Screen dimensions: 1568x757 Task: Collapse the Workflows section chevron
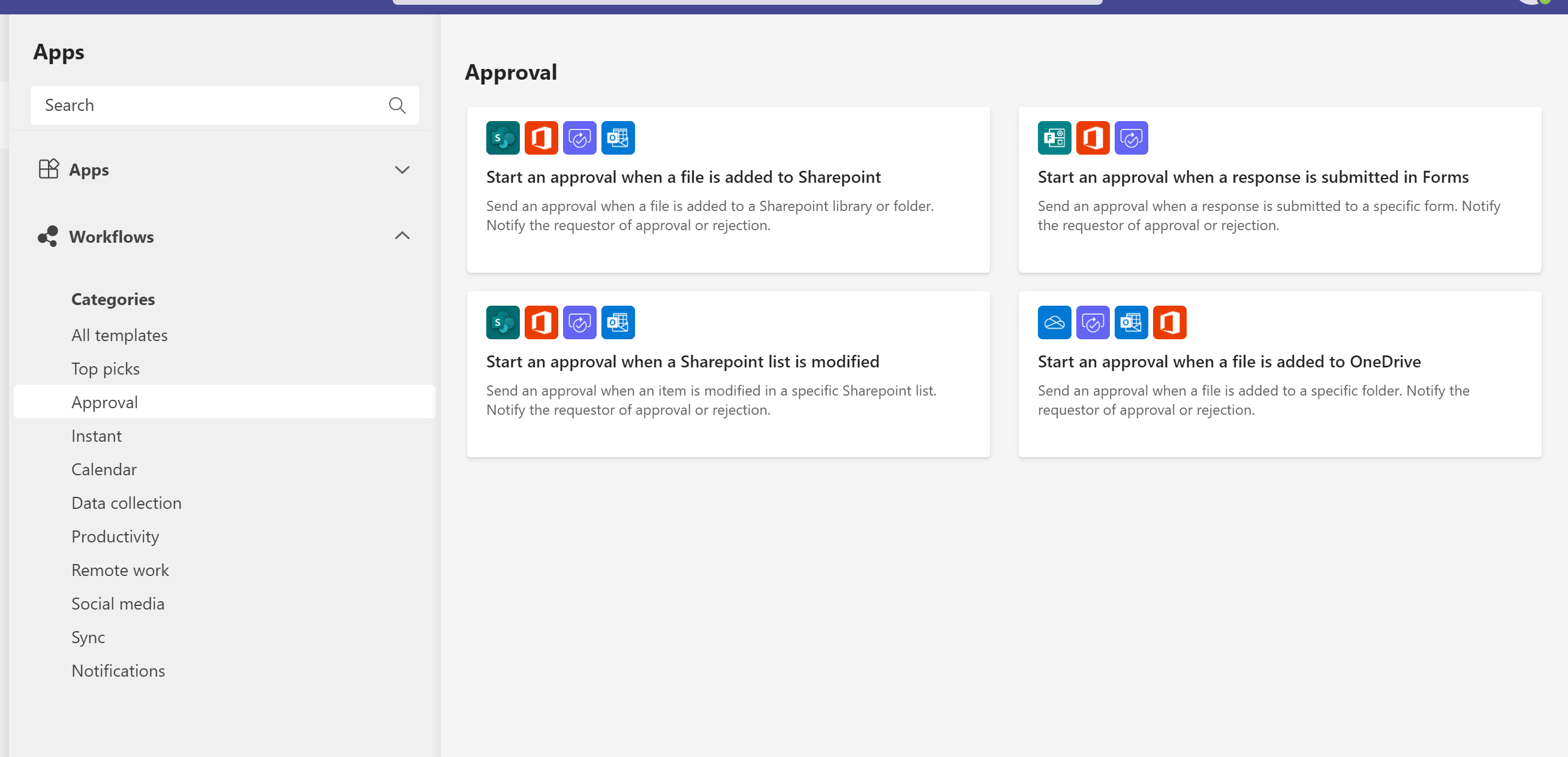[x=402, y=236]
